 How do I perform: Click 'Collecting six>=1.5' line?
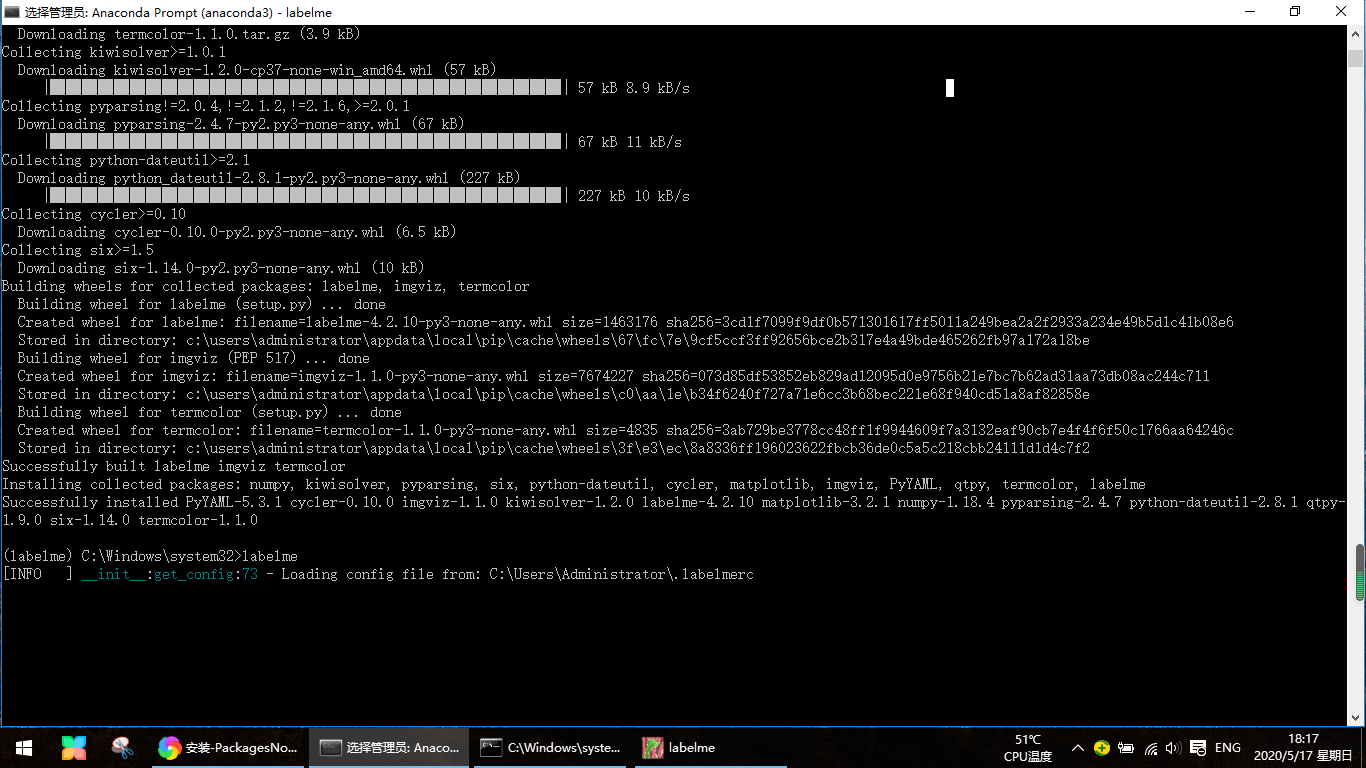[x=78, y=250]
